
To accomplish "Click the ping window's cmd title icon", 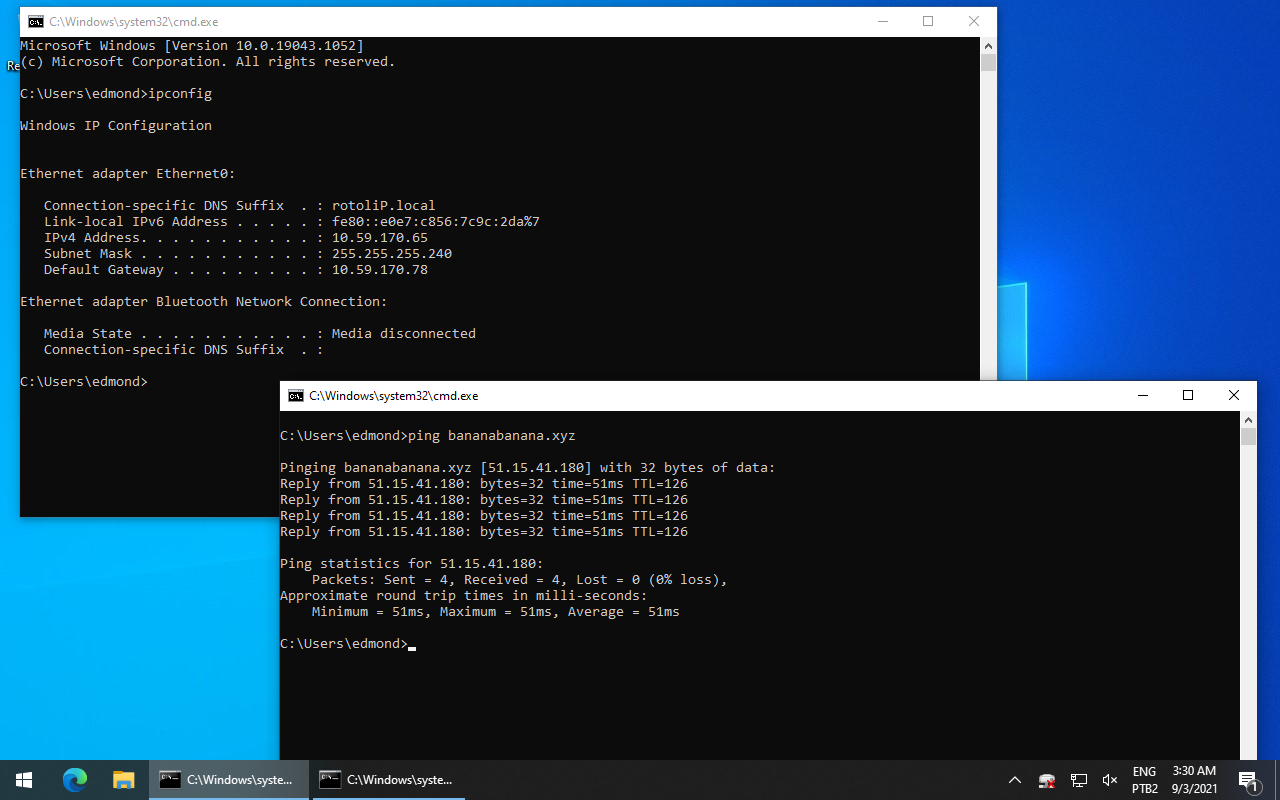I will (296, 396).
